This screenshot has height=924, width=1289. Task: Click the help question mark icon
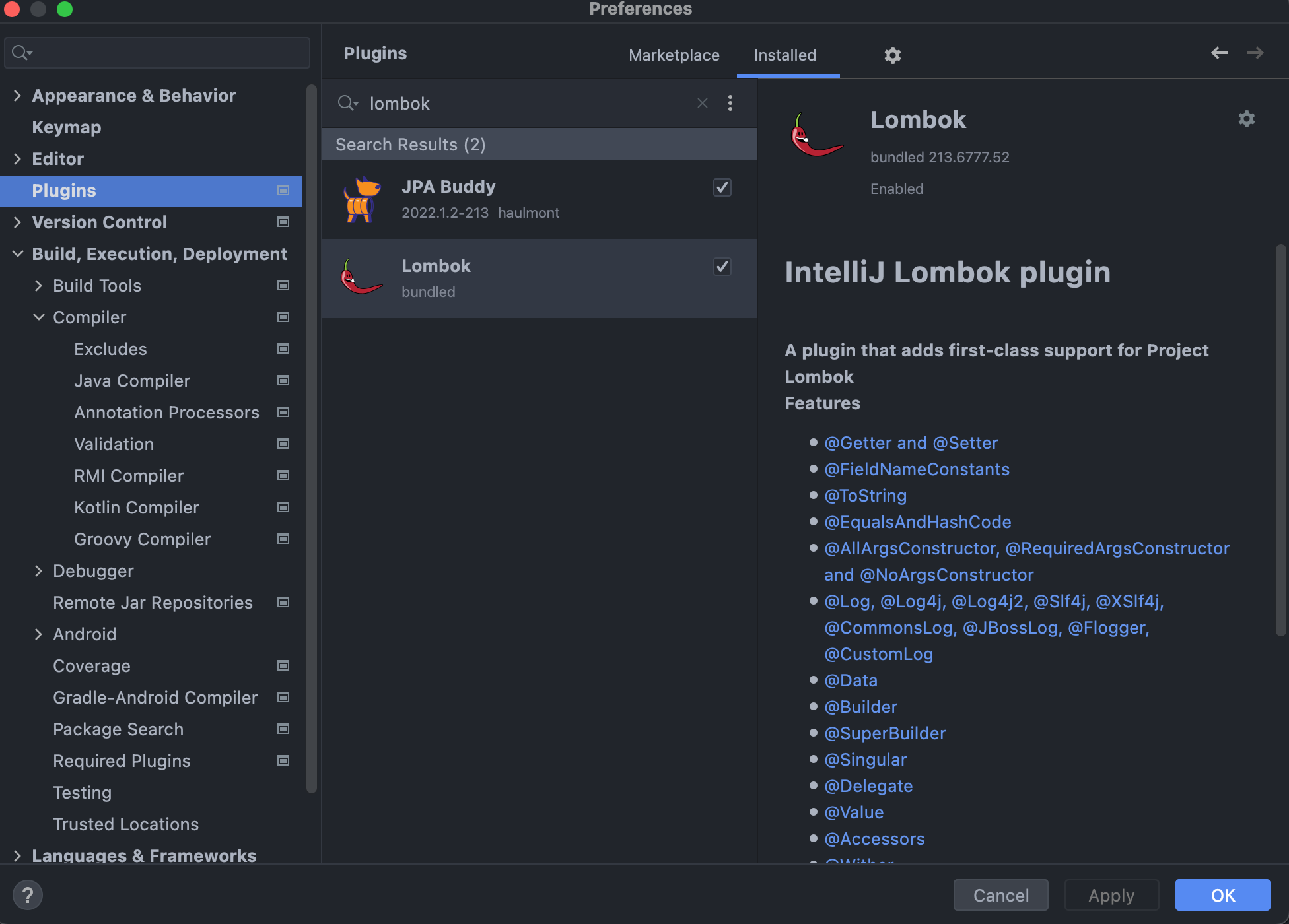pyautogui.click(x=28, y=895)
